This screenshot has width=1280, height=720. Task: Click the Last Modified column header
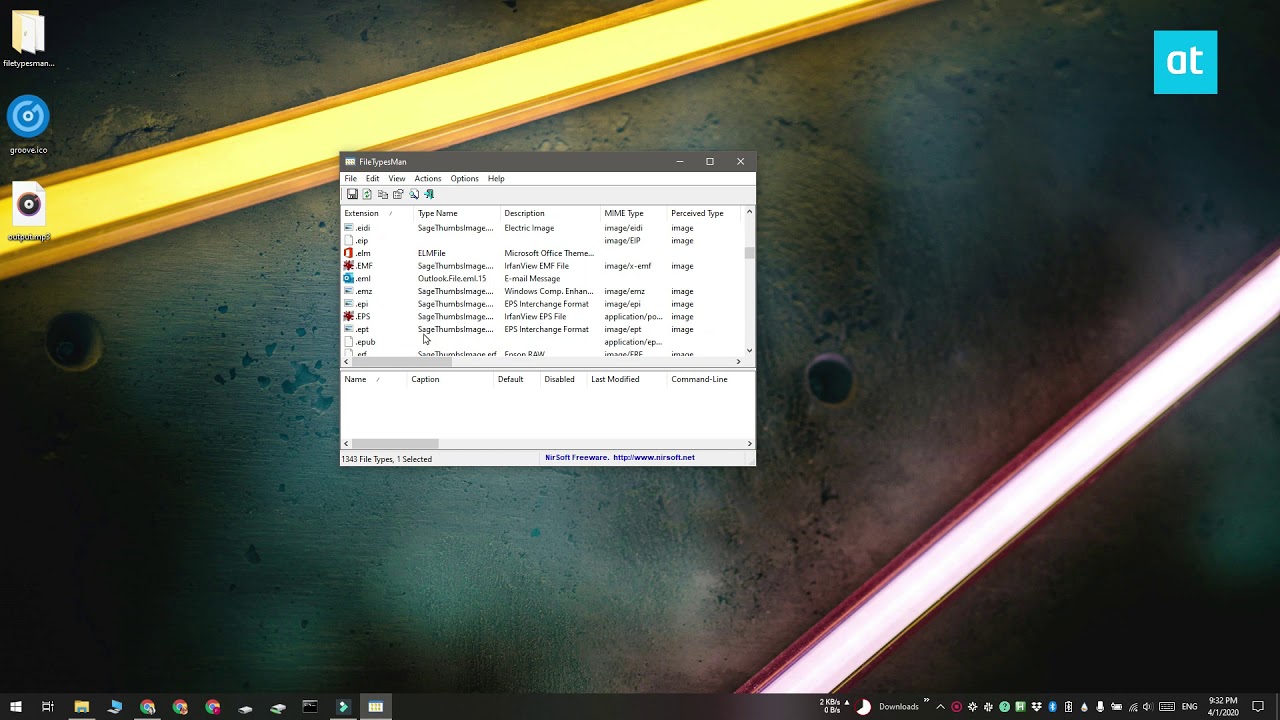click(628, 379)
